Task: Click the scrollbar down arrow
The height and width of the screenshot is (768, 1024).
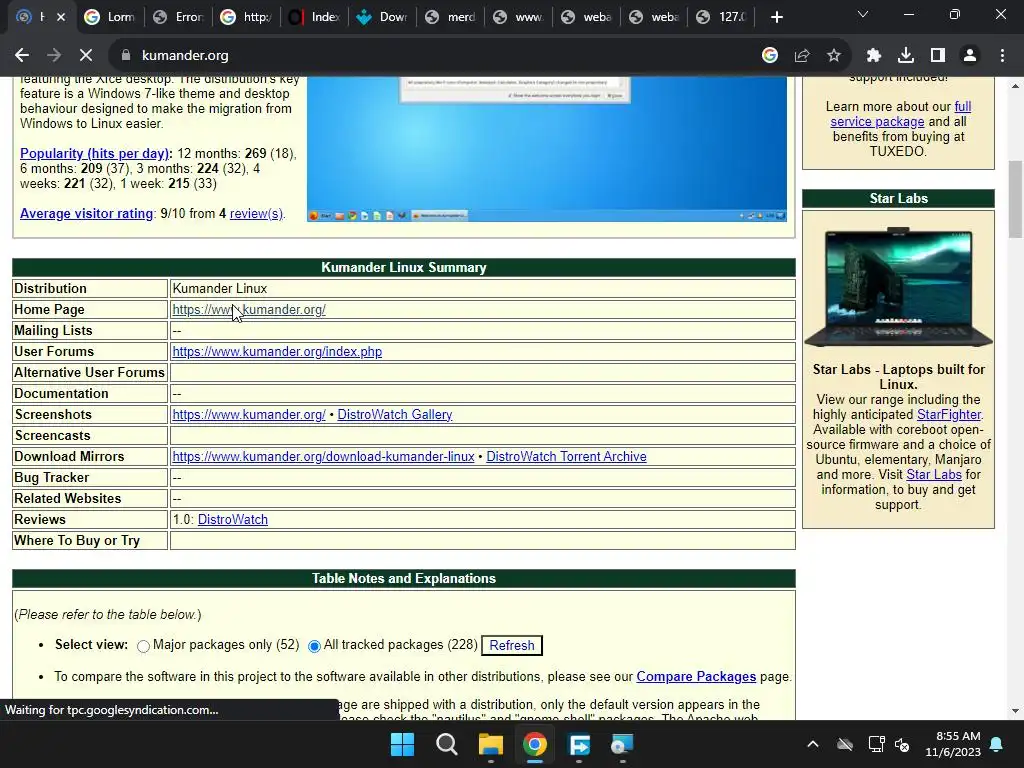Action: [1016, 711]
